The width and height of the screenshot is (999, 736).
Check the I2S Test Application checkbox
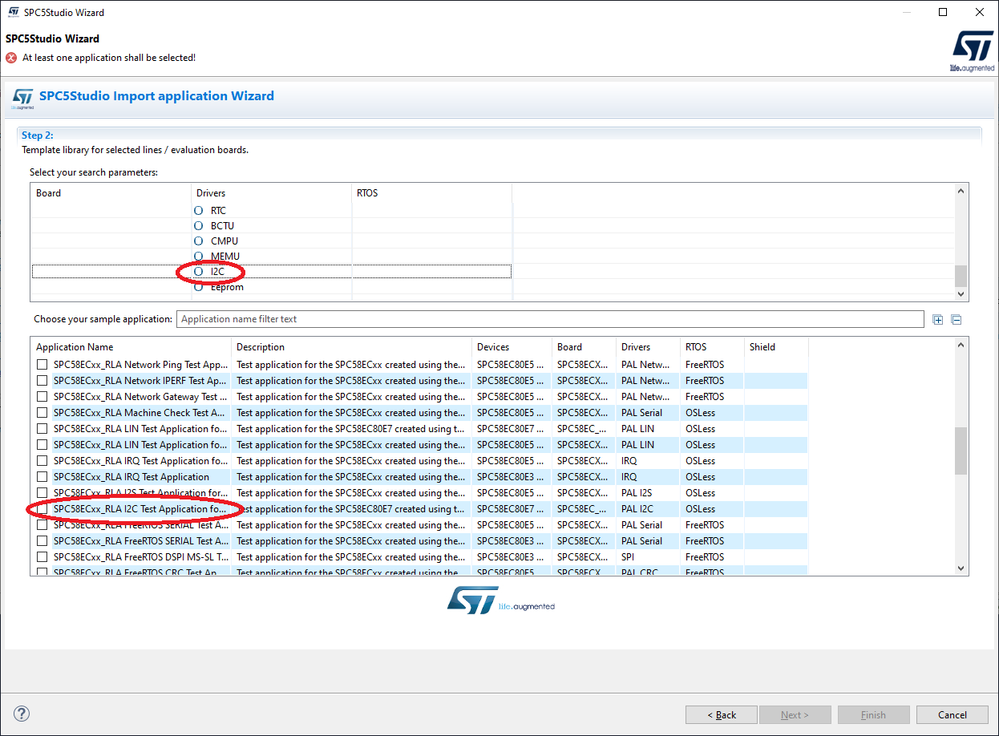tap(42, 493)
